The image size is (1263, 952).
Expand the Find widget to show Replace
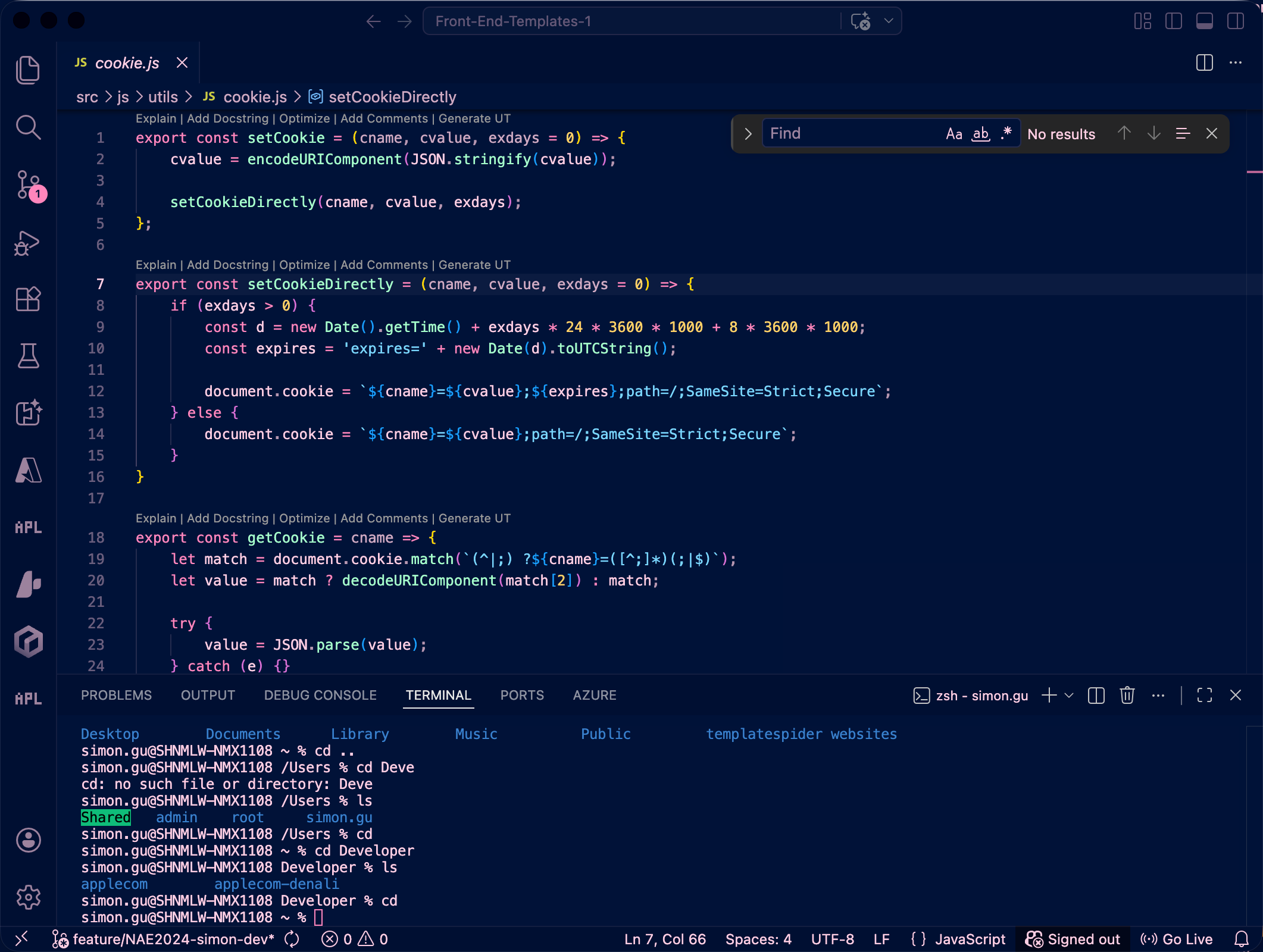click(x=748, y=133)
